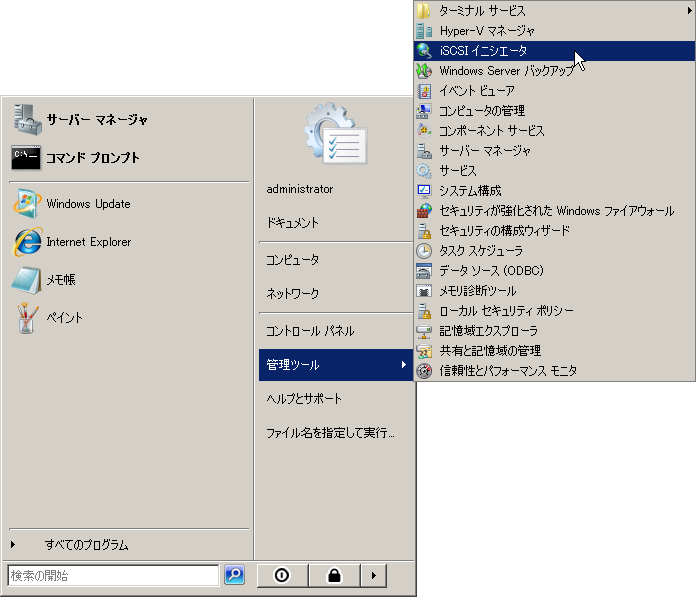Screen dimensions: 696x597
Task: Click the search magnifier button
Action: point(234,575)
